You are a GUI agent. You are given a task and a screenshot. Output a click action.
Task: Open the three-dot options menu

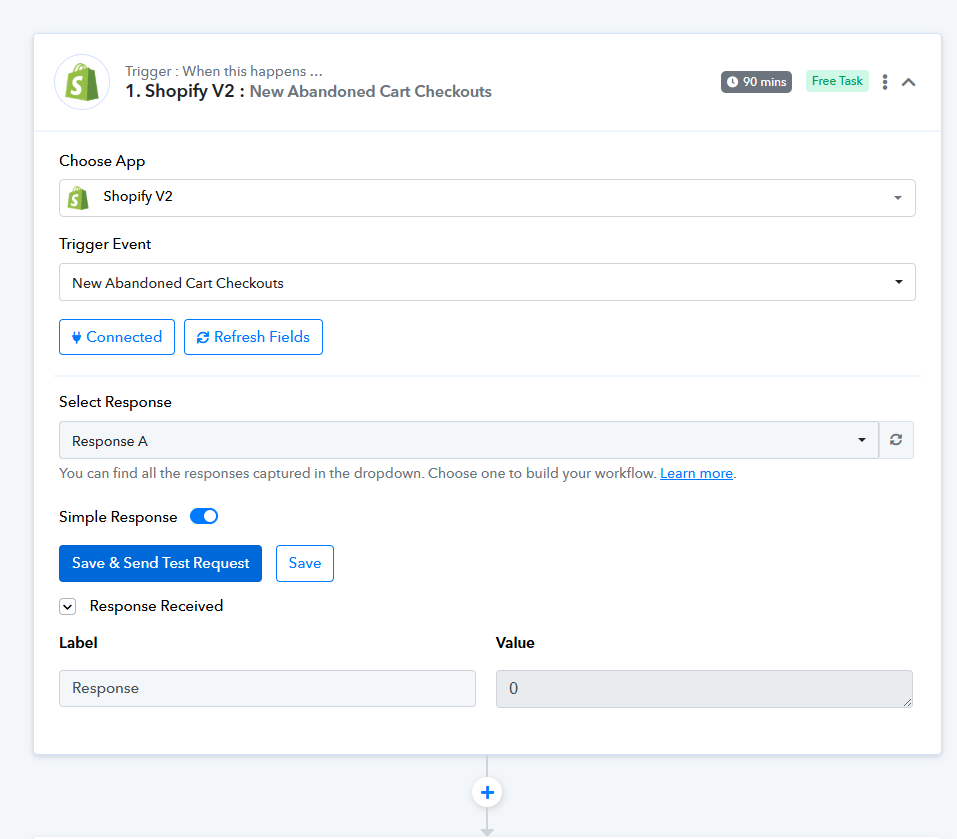coord(884,82)
